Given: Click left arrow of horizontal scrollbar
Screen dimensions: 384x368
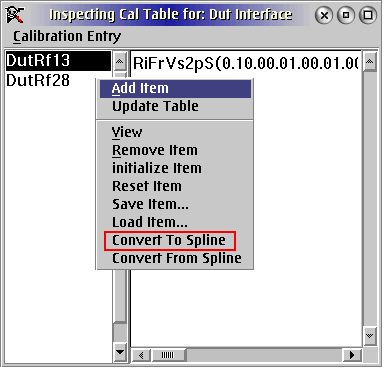Looking at the screenshot, I should point(141,355).
